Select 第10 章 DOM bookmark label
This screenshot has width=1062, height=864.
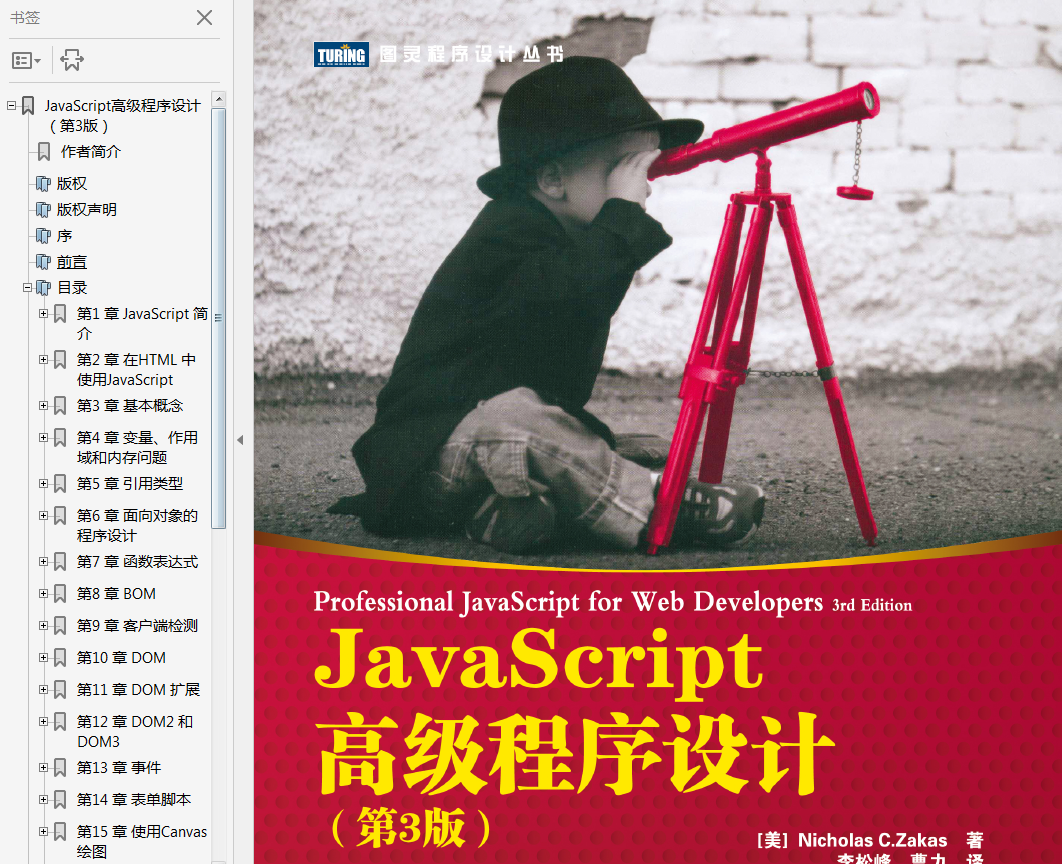[x=121, y=657]
